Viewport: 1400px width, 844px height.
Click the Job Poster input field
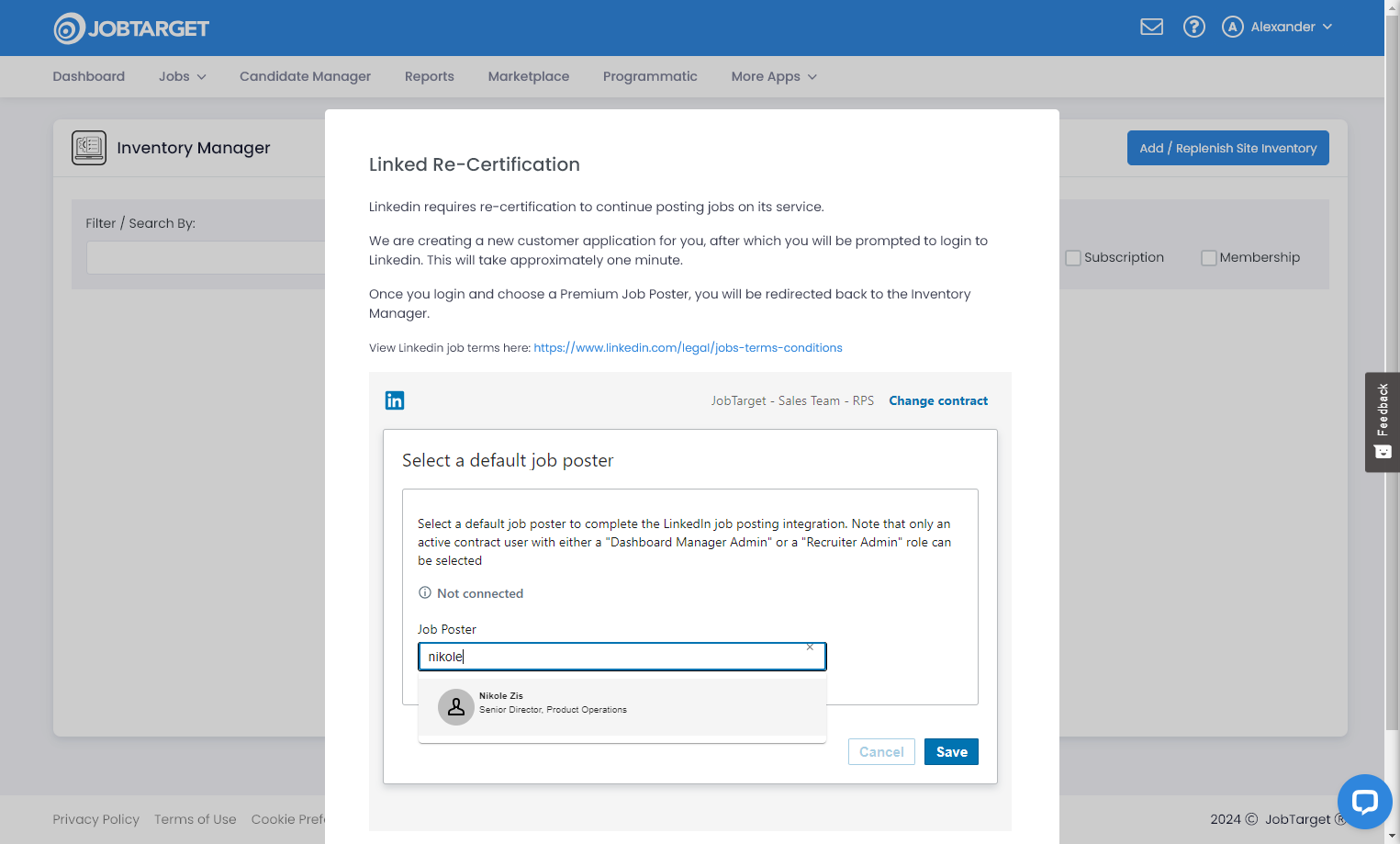click(622, 657)
